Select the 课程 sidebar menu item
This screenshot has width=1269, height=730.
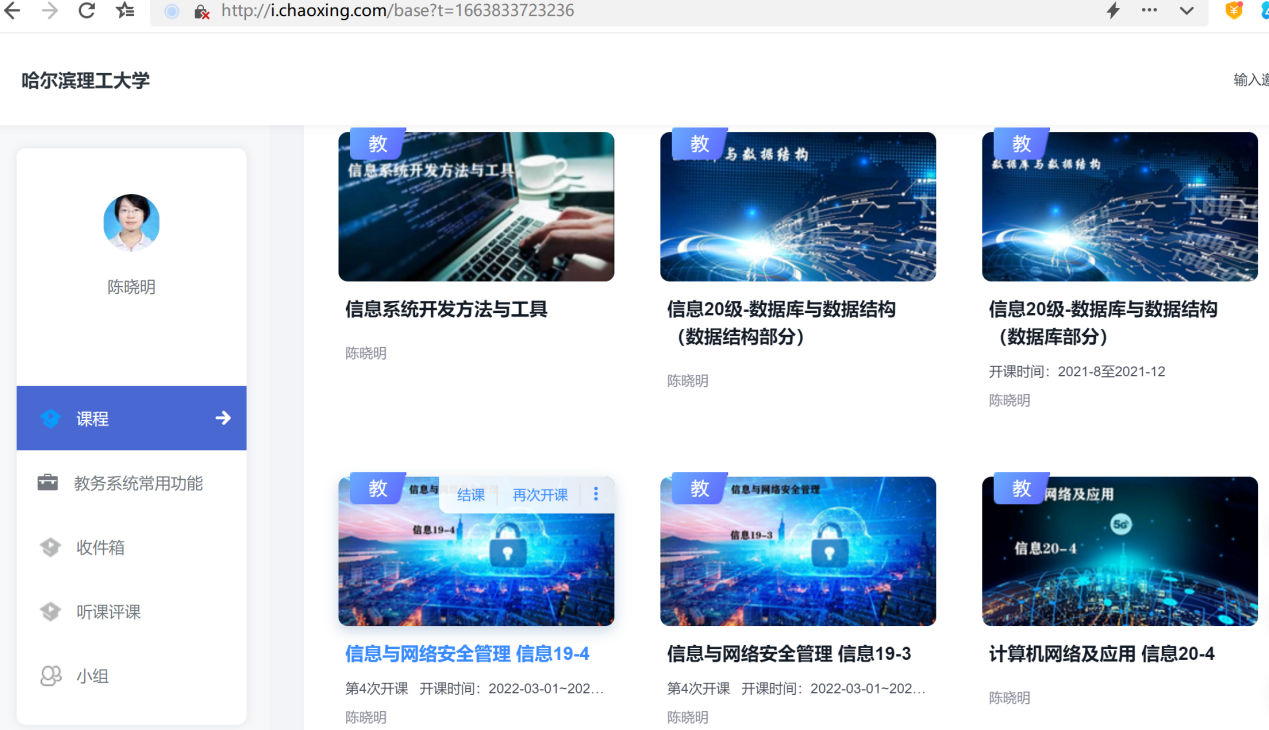point(131,418)
